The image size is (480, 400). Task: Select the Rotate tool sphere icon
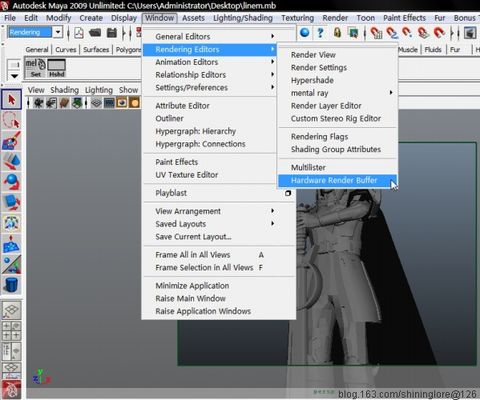tap(12, 182)
